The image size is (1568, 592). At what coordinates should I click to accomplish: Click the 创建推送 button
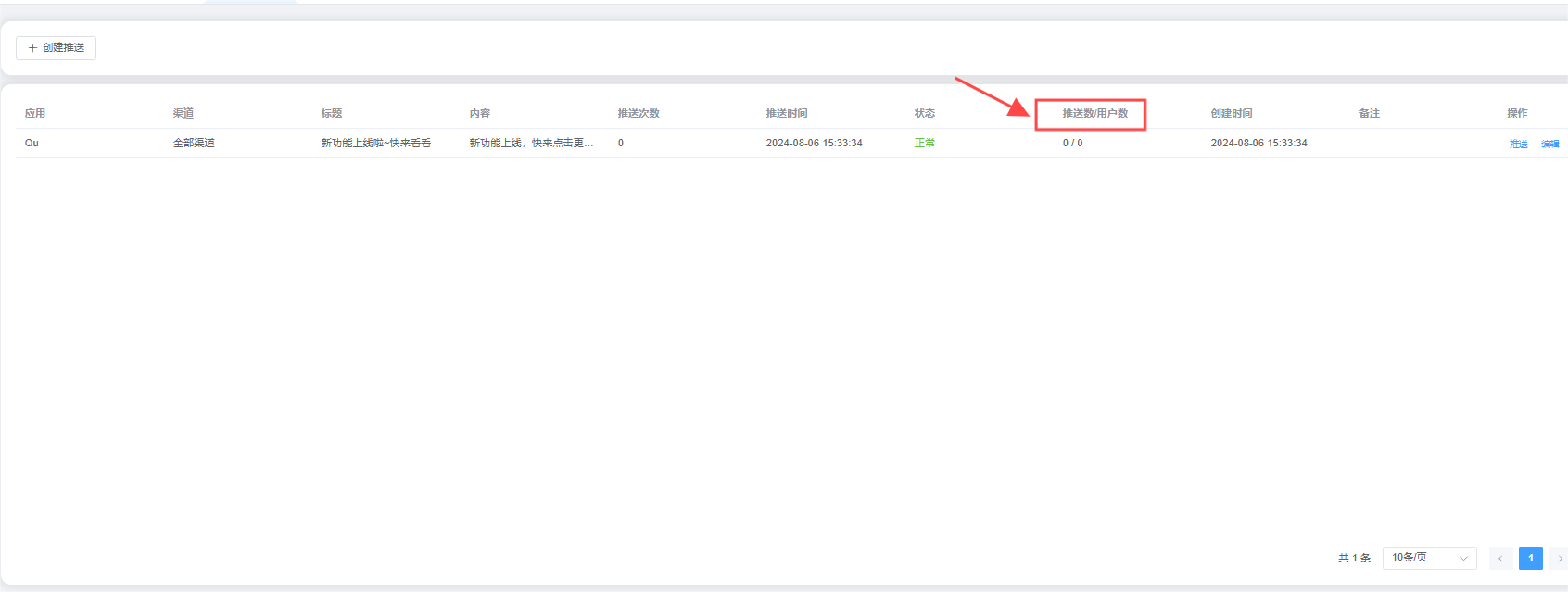coord(57,47)
